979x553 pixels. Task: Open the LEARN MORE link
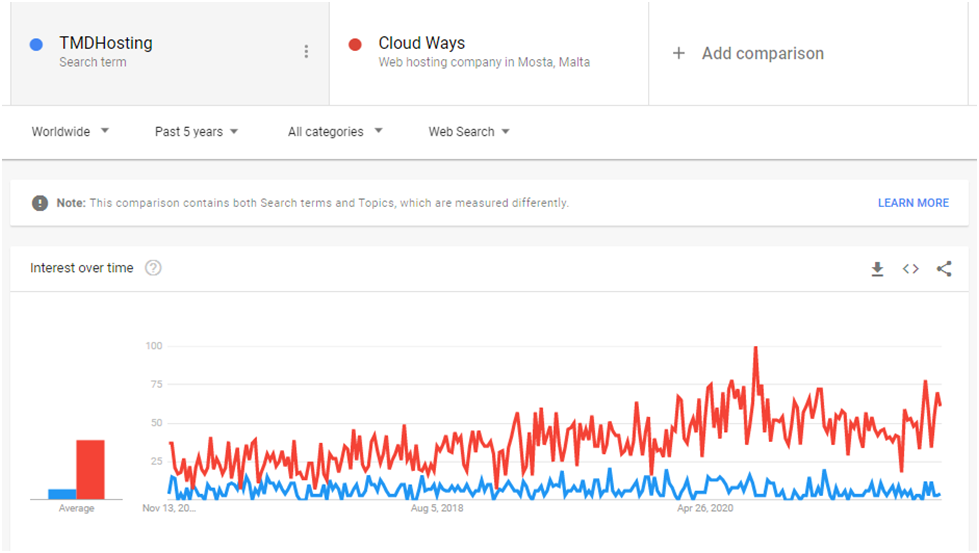pos(913,203)
